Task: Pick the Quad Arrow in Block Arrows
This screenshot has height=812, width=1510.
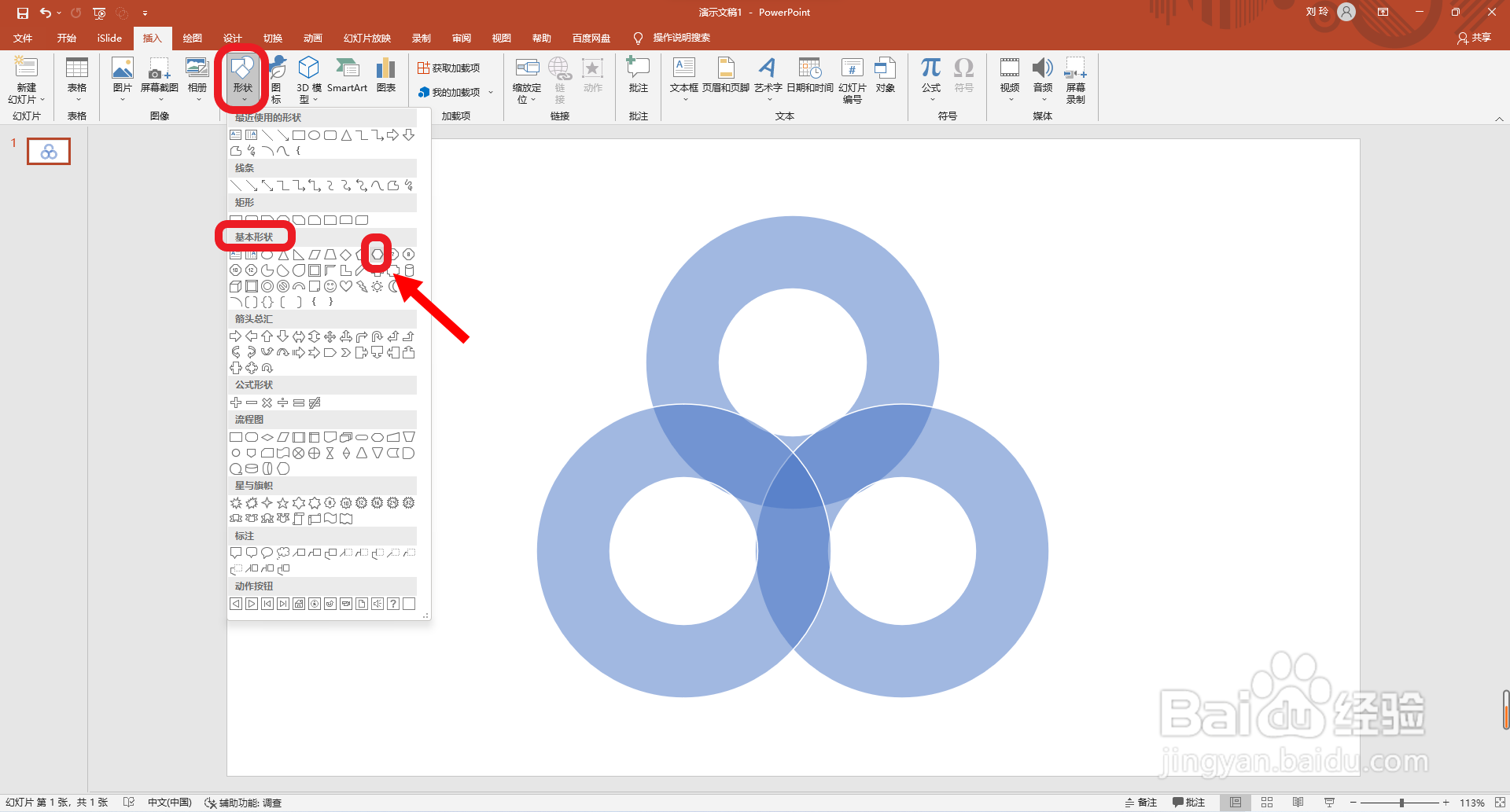Action: 330,336
